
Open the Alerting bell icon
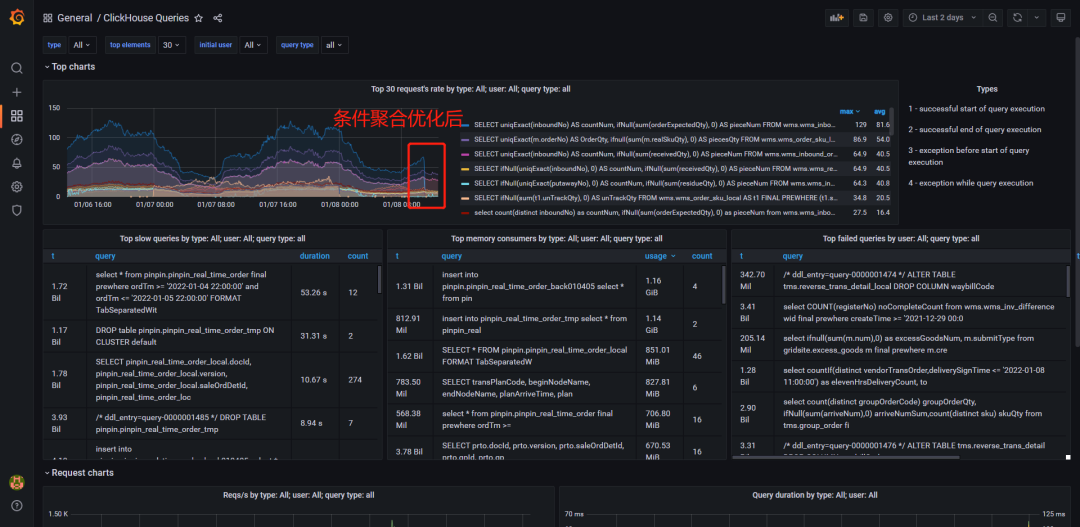(17, 163)
